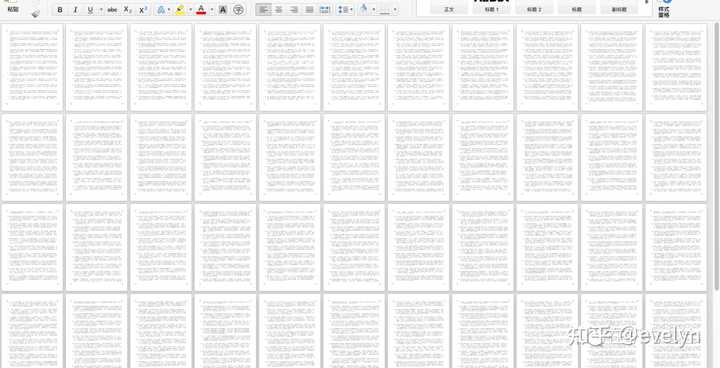Toggle underline formatting
This screenshot has width=720, height=368.
coord(90,10)
